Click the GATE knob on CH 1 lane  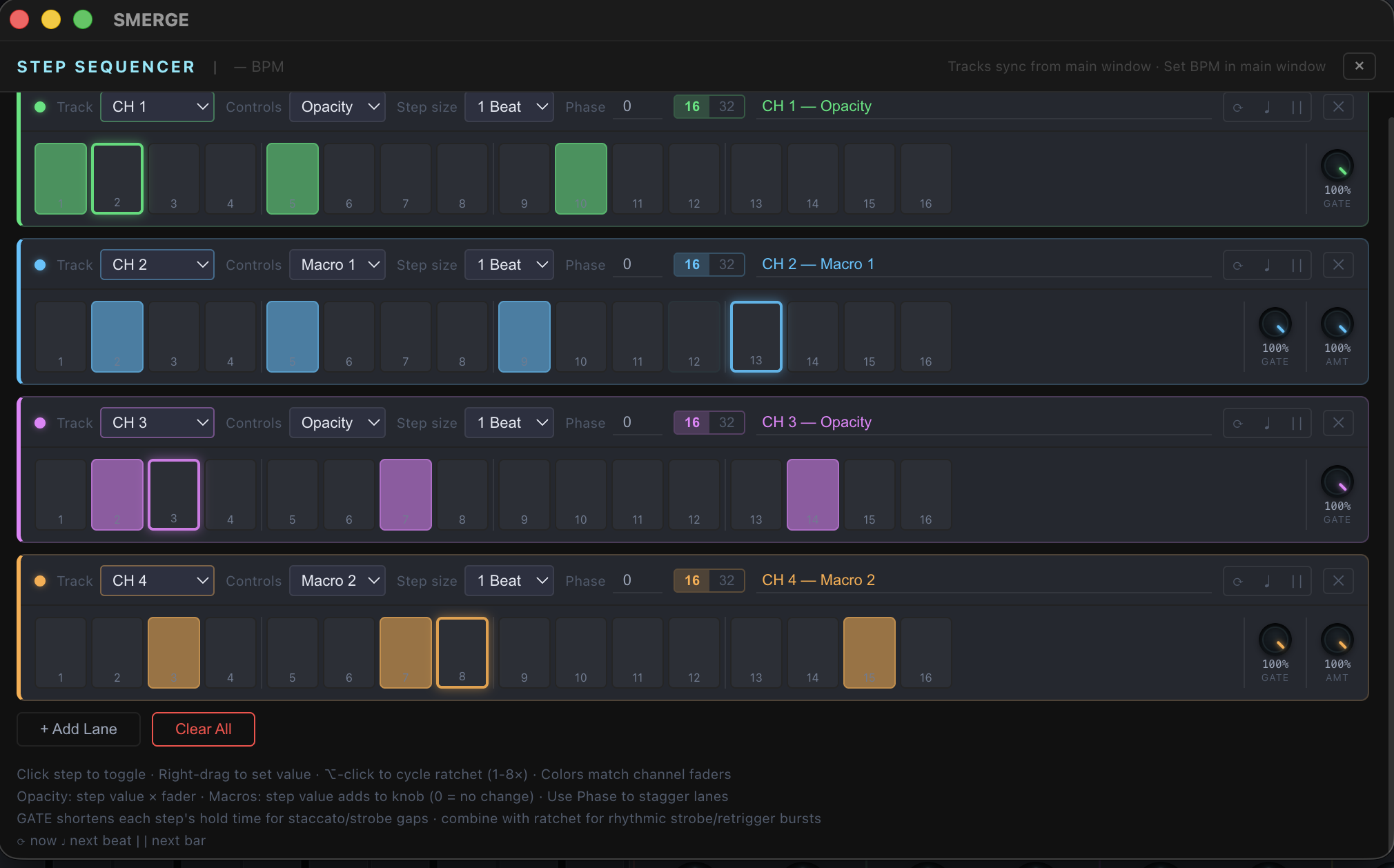1337,166
